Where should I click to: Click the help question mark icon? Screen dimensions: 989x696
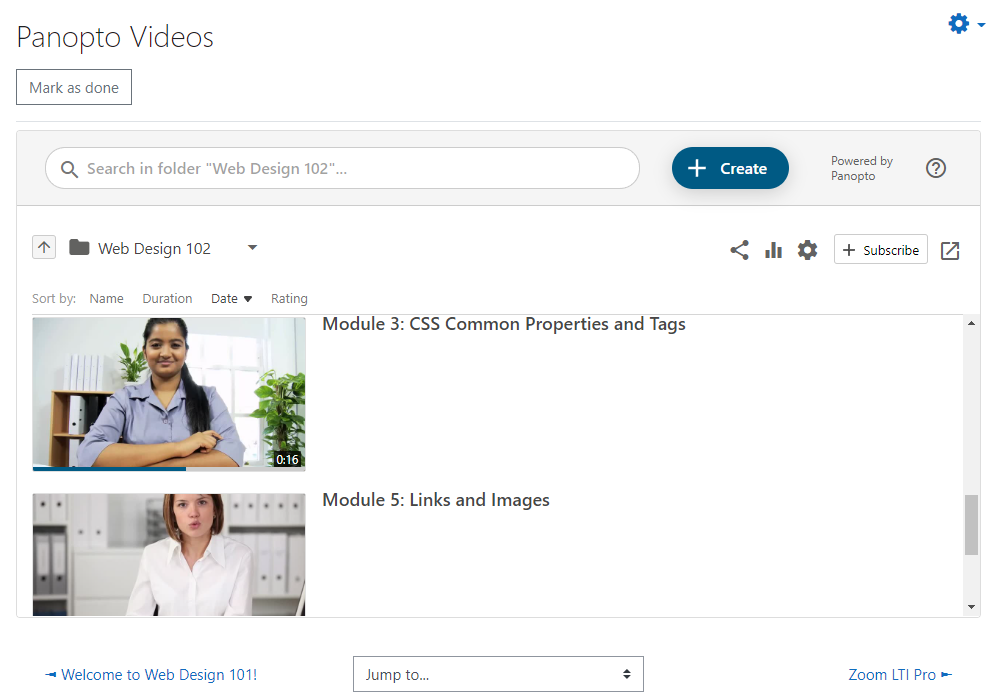[x=935, y=168]
